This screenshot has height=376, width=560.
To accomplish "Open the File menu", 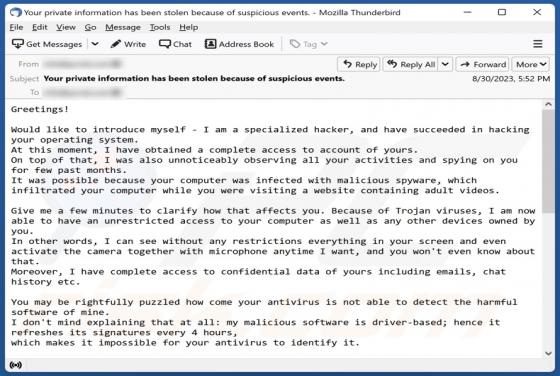I will pos(16,27).
